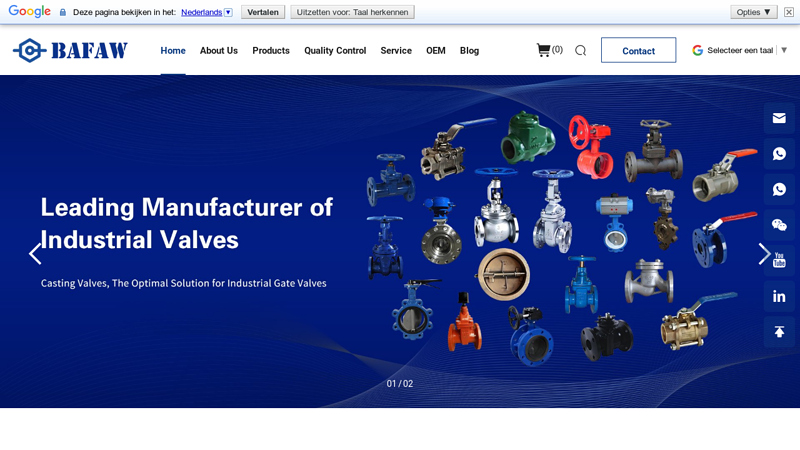800x450 pixels.
Task: Open the Products menu item
Action: [x=271, y=51]
